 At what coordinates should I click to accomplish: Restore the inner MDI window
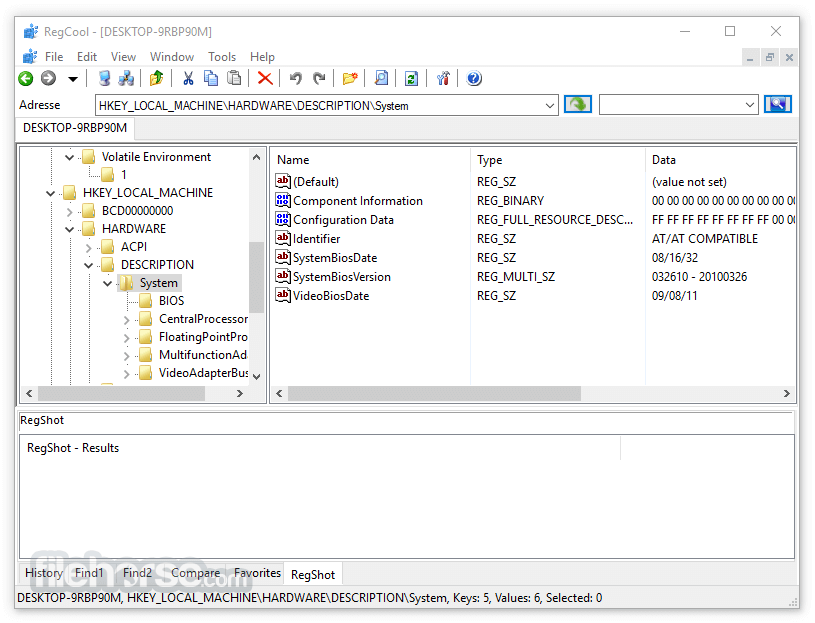[x=769, y=57]
